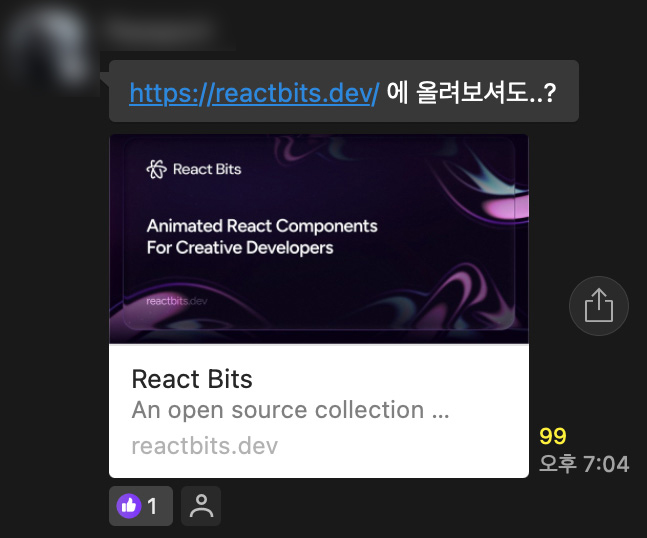Open the React Bits preview banner image
The width and height of the screenshot is (647, 538).
click(x=319, y=239)
